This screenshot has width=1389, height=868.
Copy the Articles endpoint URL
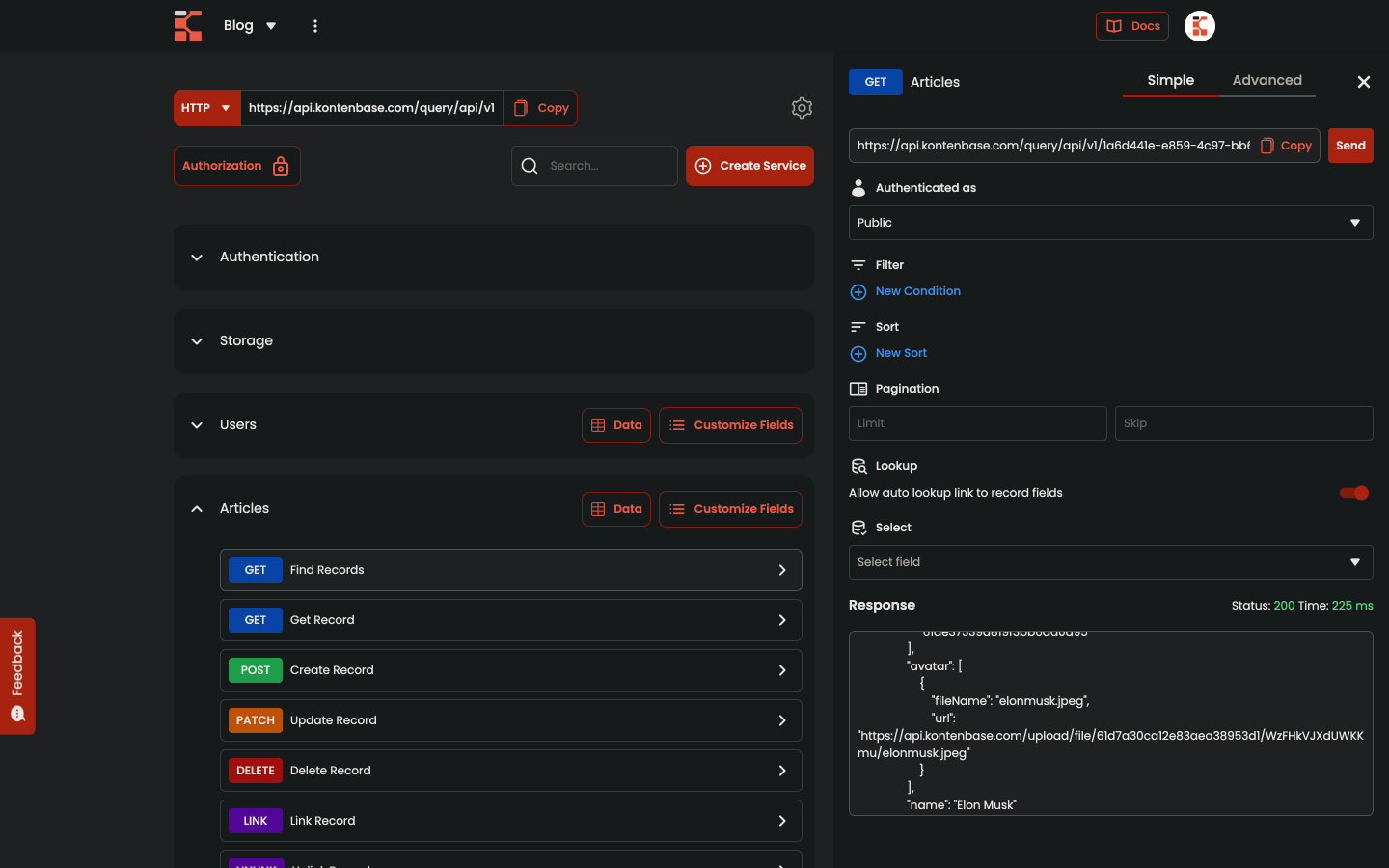pyautogui.click(x=1287, y=146)
